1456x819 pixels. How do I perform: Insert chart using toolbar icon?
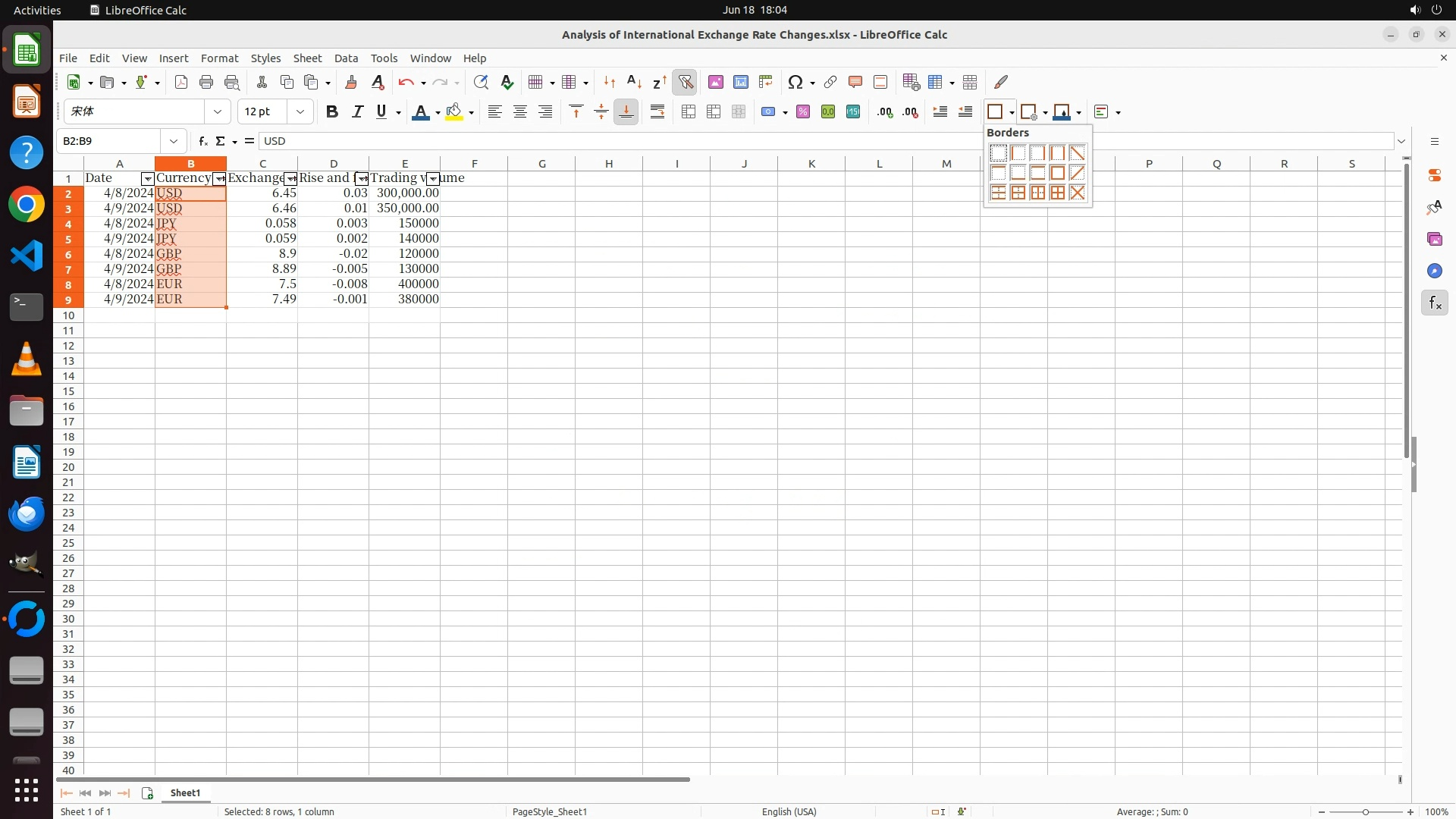pos(741,82)
